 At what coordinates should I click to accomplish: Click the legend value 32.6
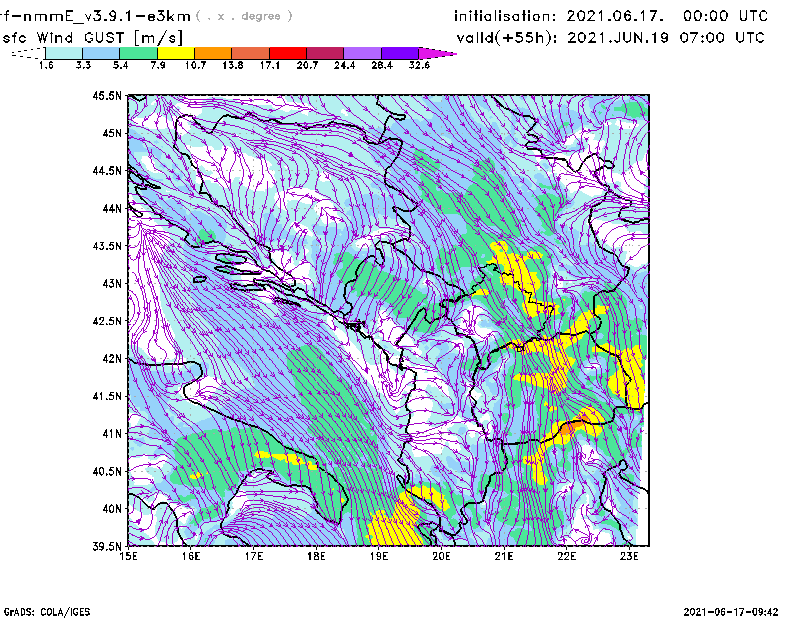(419, 65)
